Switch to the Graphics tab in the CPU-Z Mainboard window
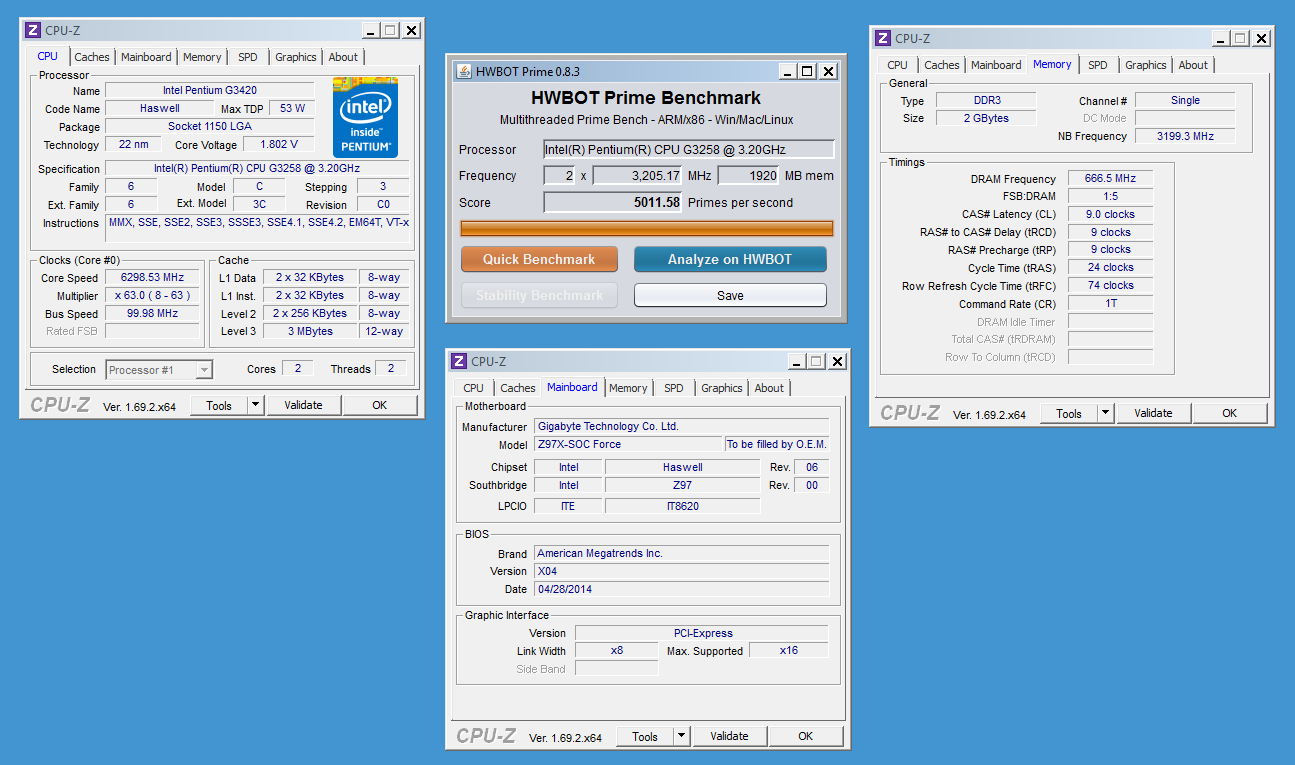The width and height of the screenshot is (1295, 765). click(722, 388)
